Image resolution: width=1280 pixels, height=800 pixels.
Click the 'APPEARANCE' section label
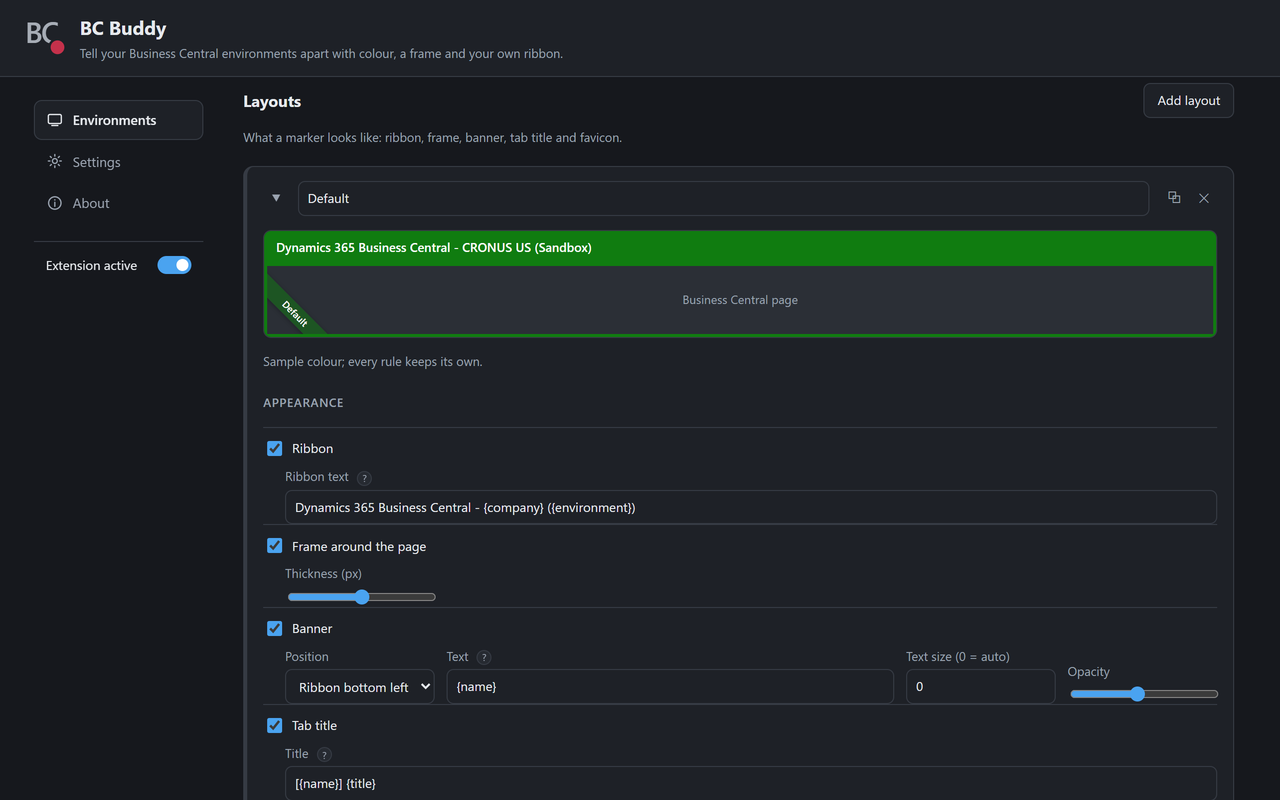(303, 403)
